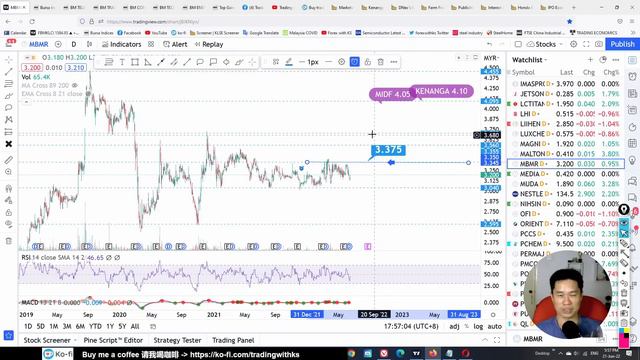
Task: Open the go-to-date calendar icon
Action: tap(153, 327)
